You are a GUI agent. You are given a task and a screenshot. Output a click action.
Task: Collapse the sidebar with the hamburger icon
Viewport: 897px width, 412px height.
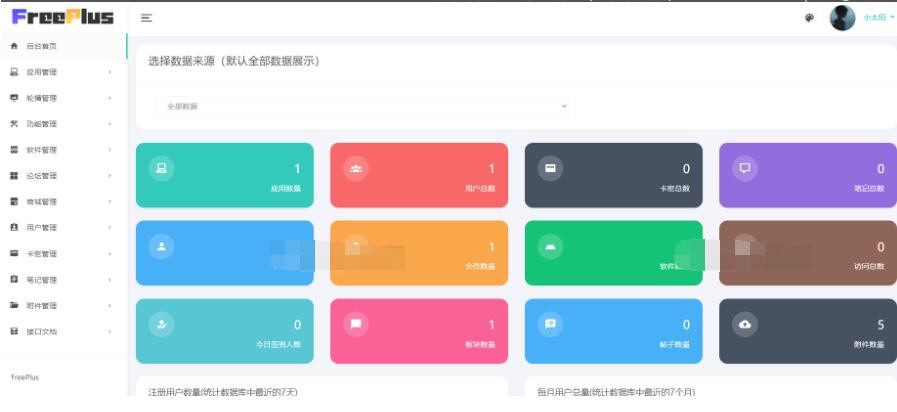tap(146, 18)
